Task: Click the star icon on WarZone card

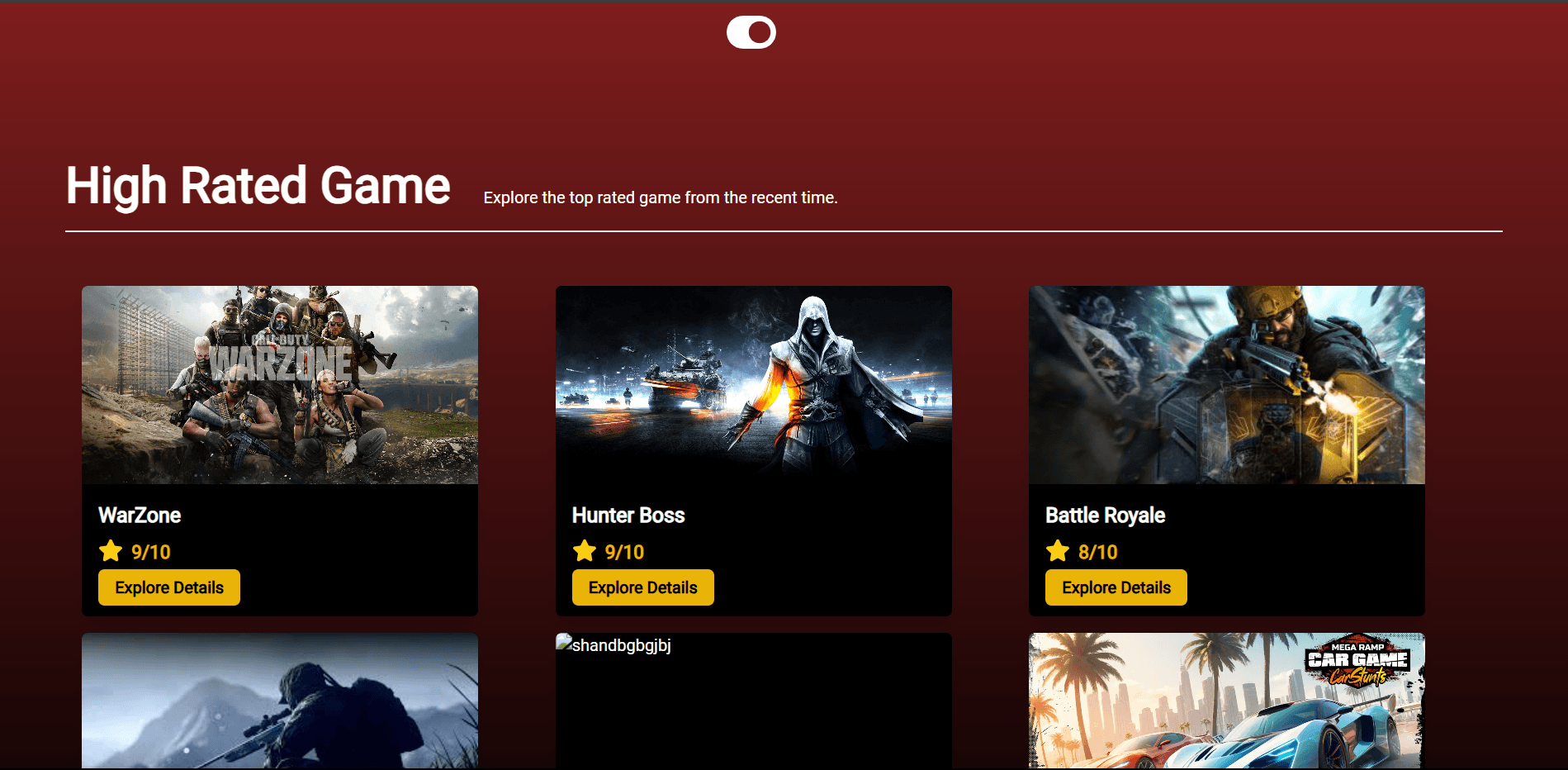Action: (111, 551)
